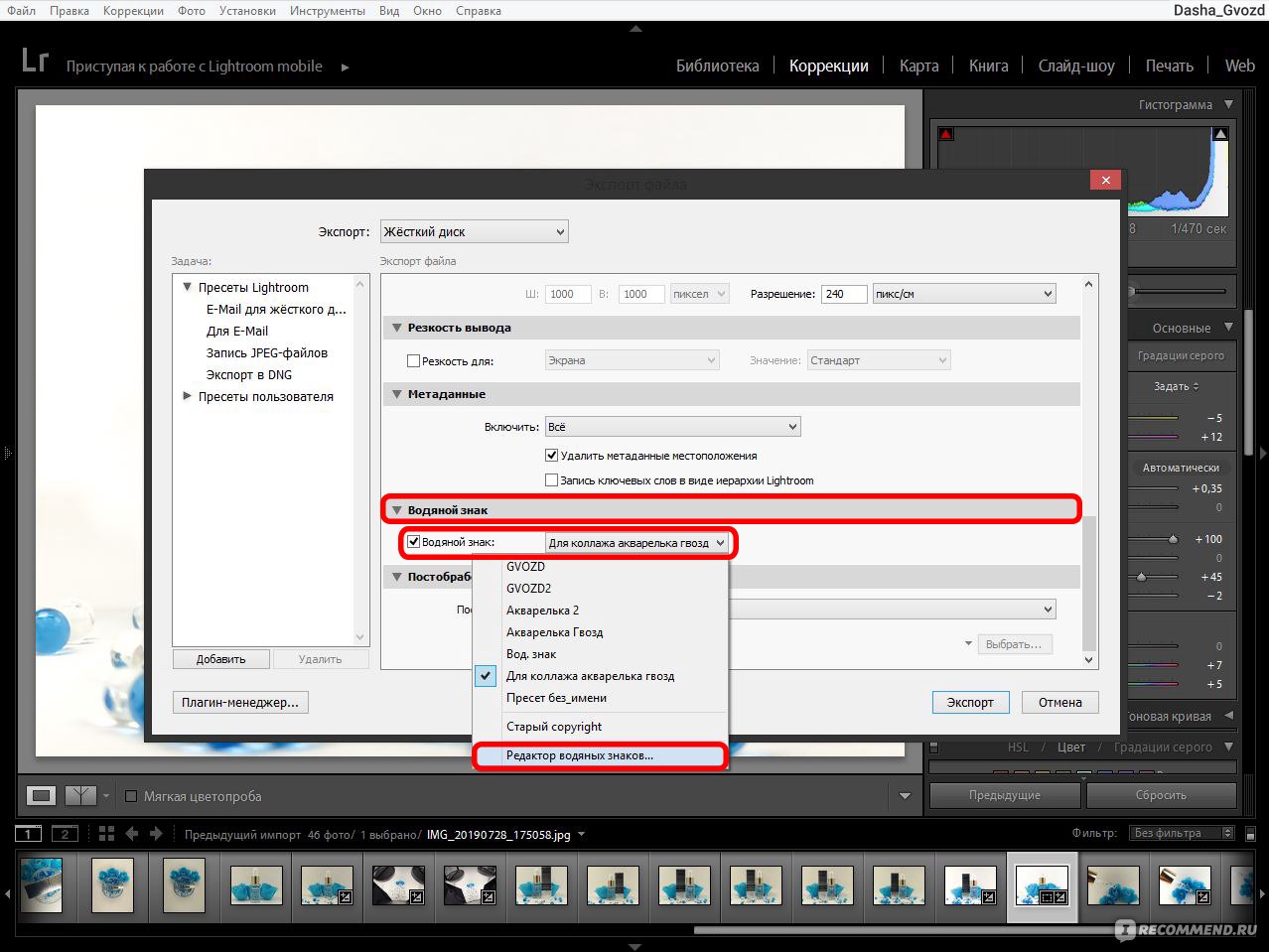Screen dimensions: 1269x952
Task: Open Grid view via the four-squares icon
Action: coord(106,834)
